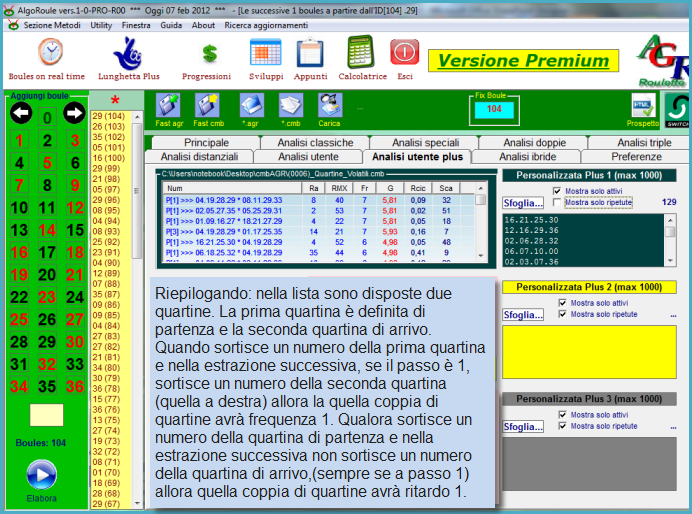
Task: Switch to Analisi speciali tab
Action: click(x=425, y=143)
